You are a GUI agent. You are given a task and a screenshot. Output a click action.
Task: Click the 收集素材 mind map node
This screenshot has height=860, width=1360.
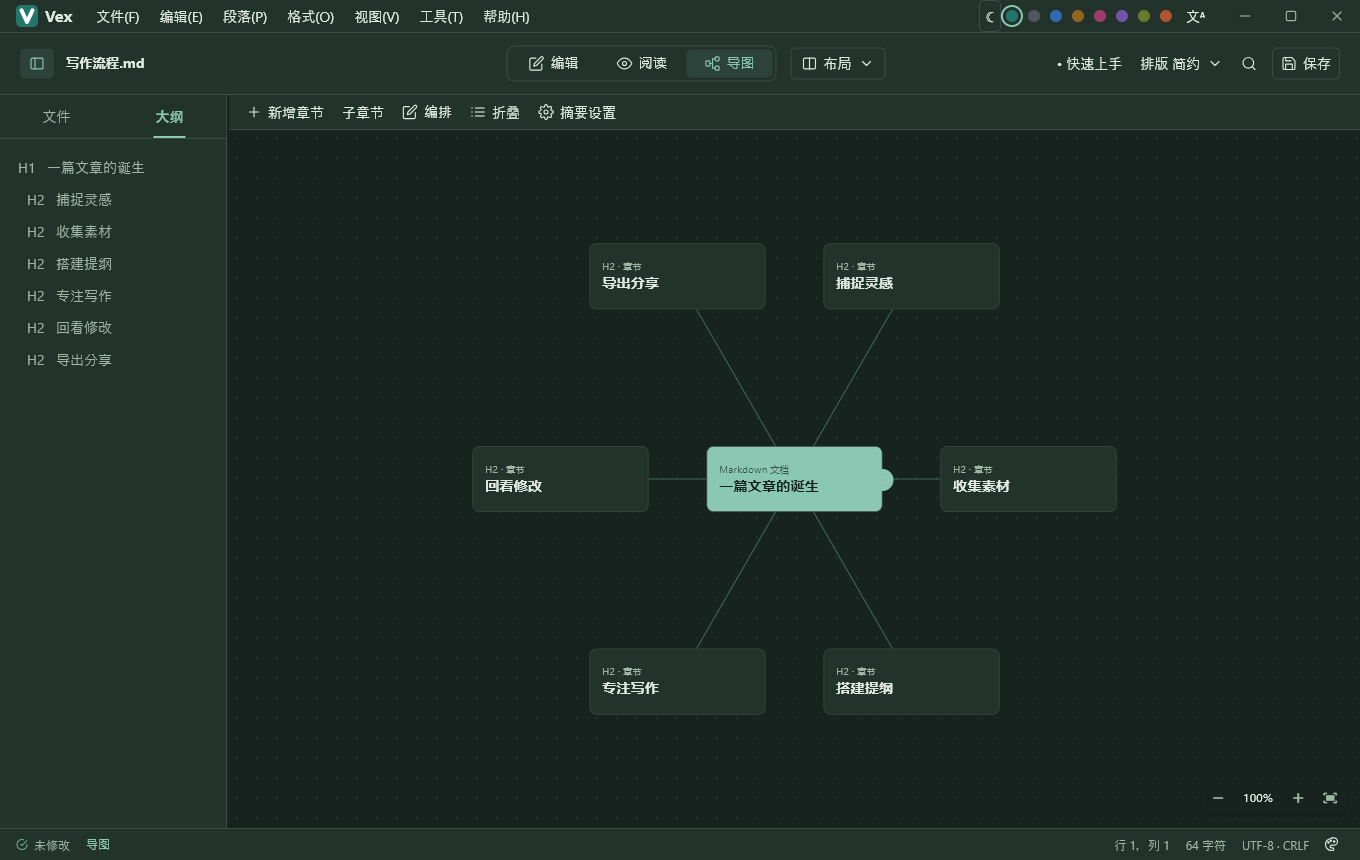(x=1028, y=479)
